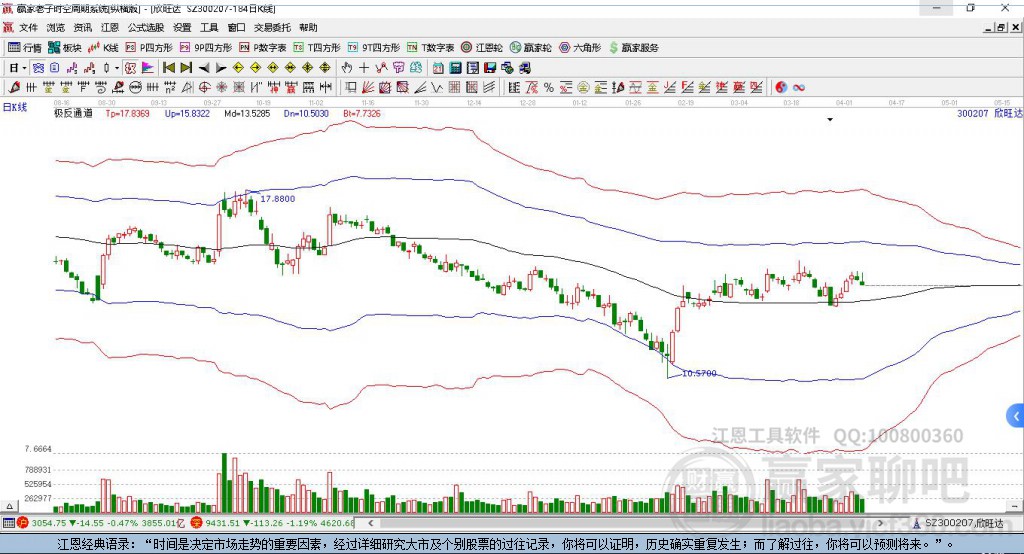1024x554 pixels.
Task: Click the red floppy save icon
Action: [x=490, y=67]
